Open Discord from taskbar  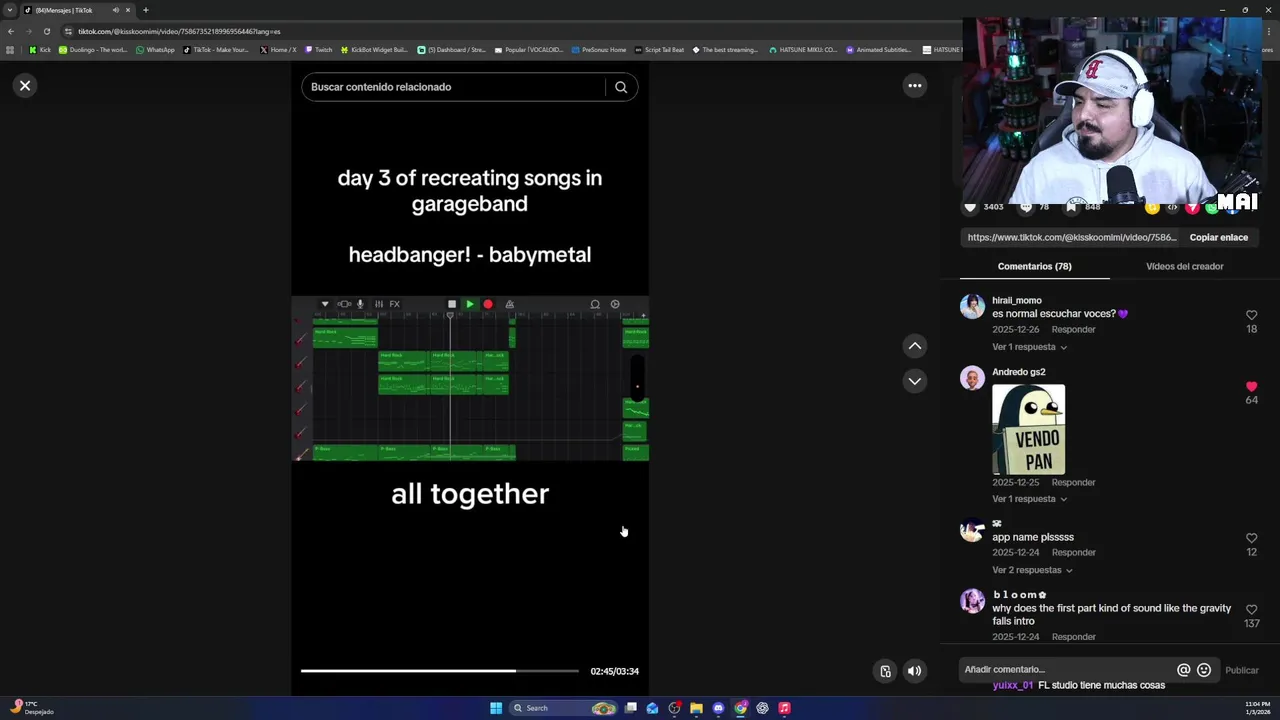(718, 708)
